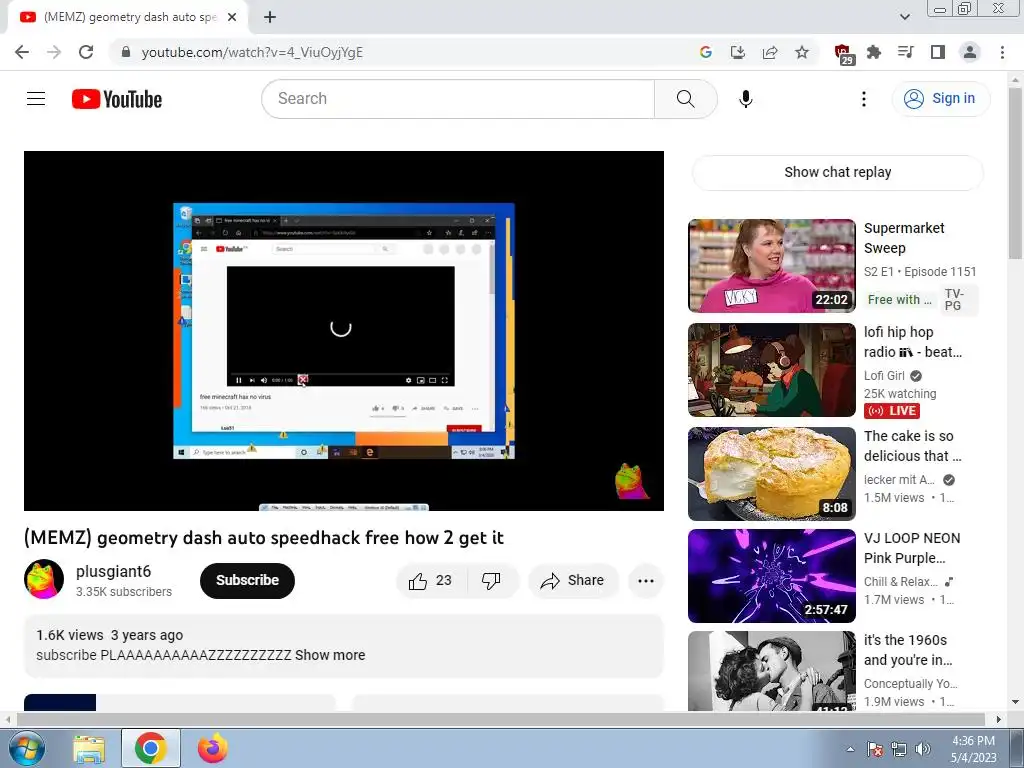The height and width of the screenshot is (768, 1024).
Task: Open the Chrome three-dot menu
Action: point(1002,52)
